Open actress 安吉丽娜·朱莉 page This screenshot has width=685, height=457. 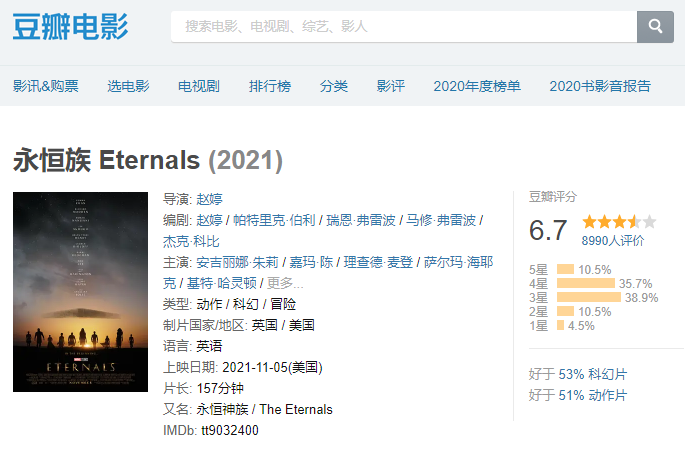(x=237, y=262)
